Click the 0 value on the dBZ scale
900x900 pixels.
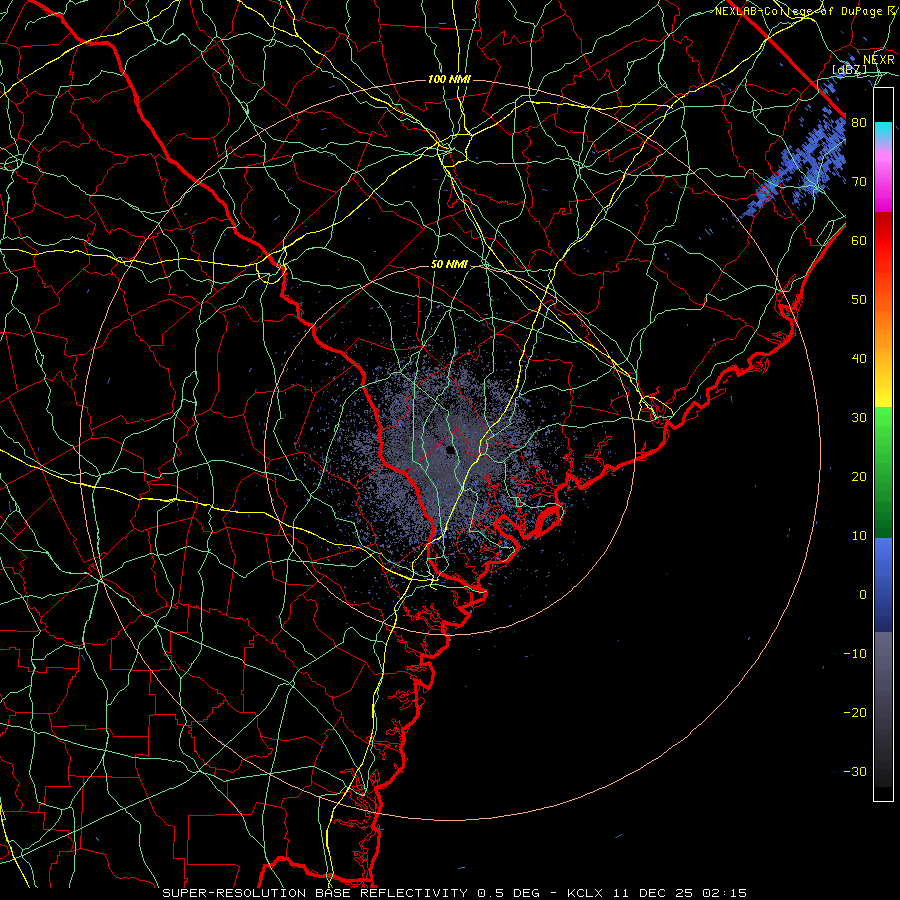pos(863,595)
